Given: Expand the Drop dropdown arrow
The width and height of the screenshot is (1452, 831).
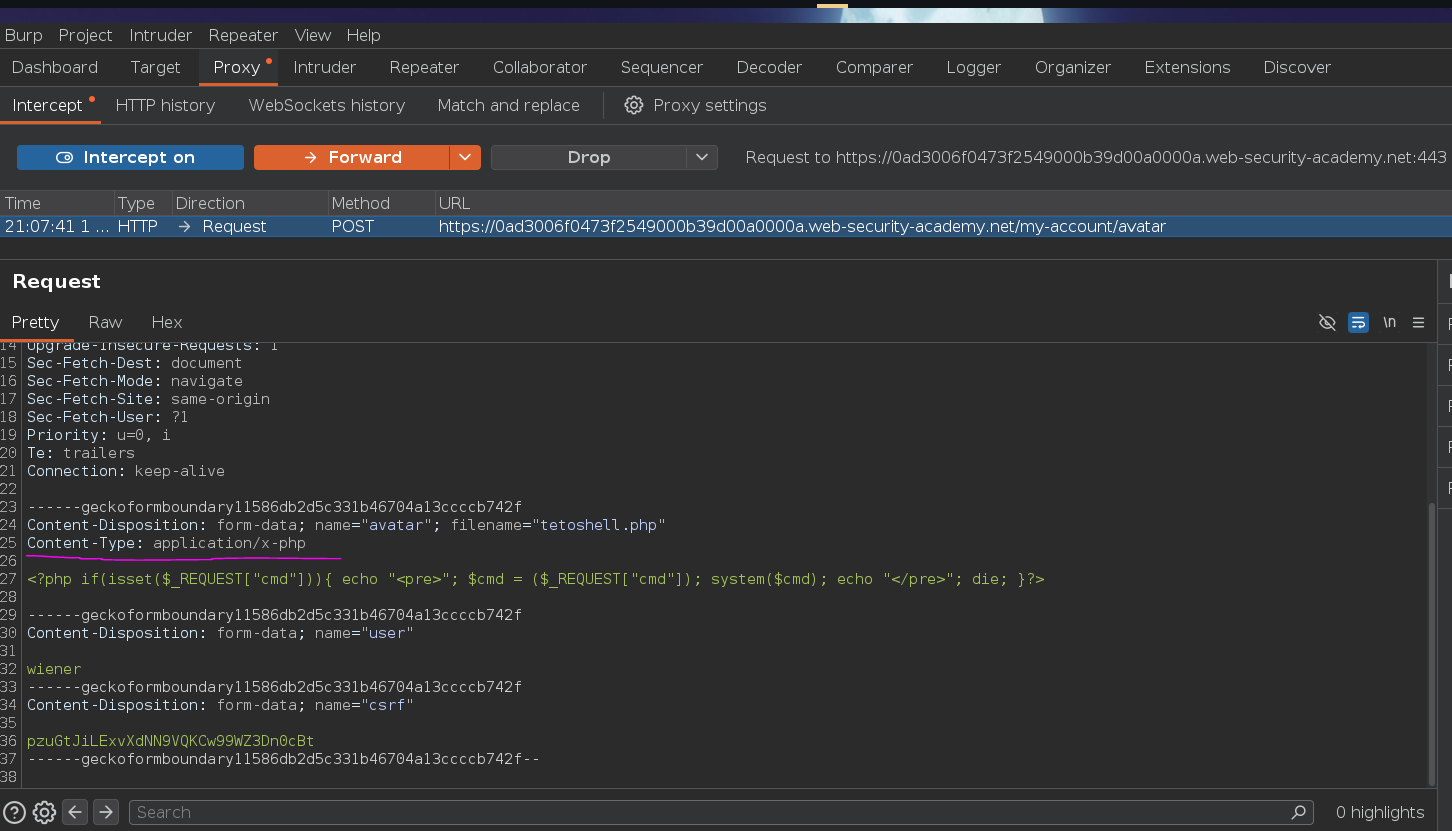Looking at the screenshot, I should click(702, 157).
